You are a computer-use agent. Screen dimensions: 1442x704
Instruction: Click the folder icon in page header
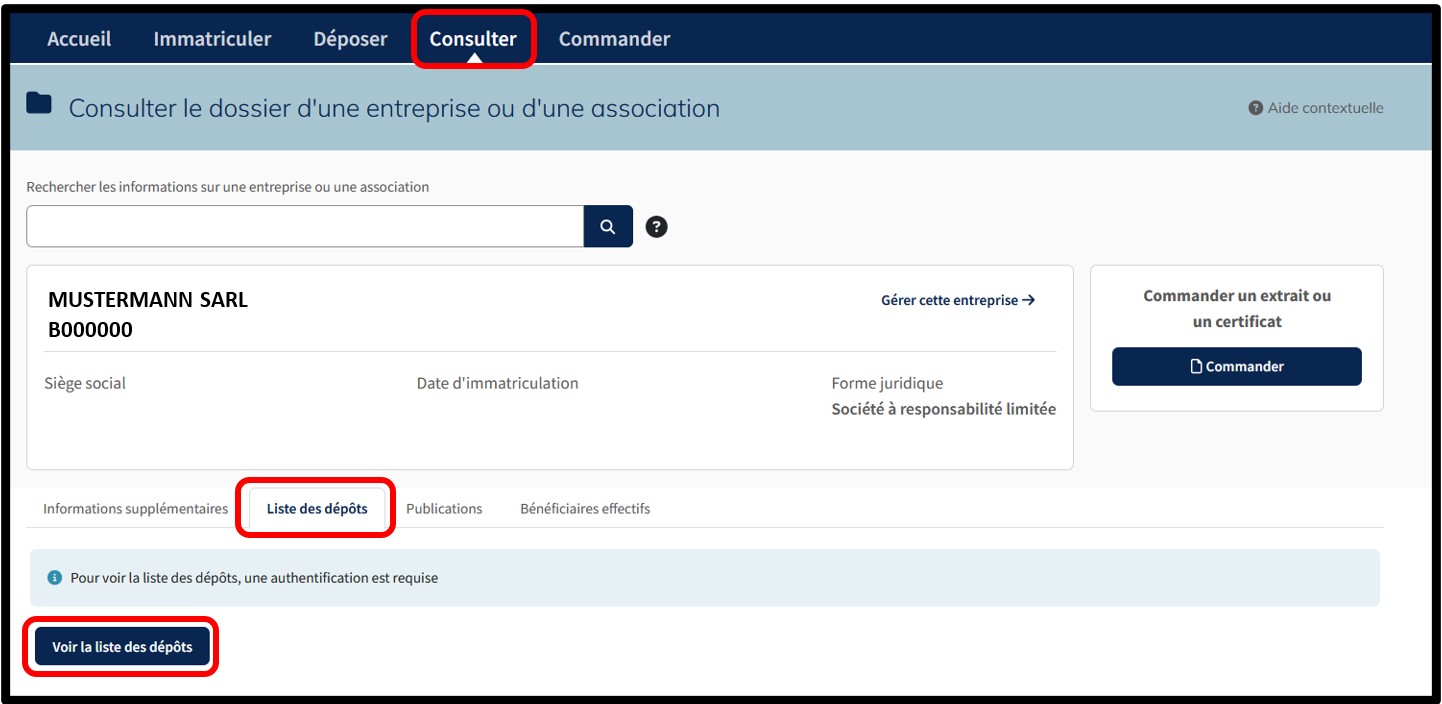tap(39, 103)
